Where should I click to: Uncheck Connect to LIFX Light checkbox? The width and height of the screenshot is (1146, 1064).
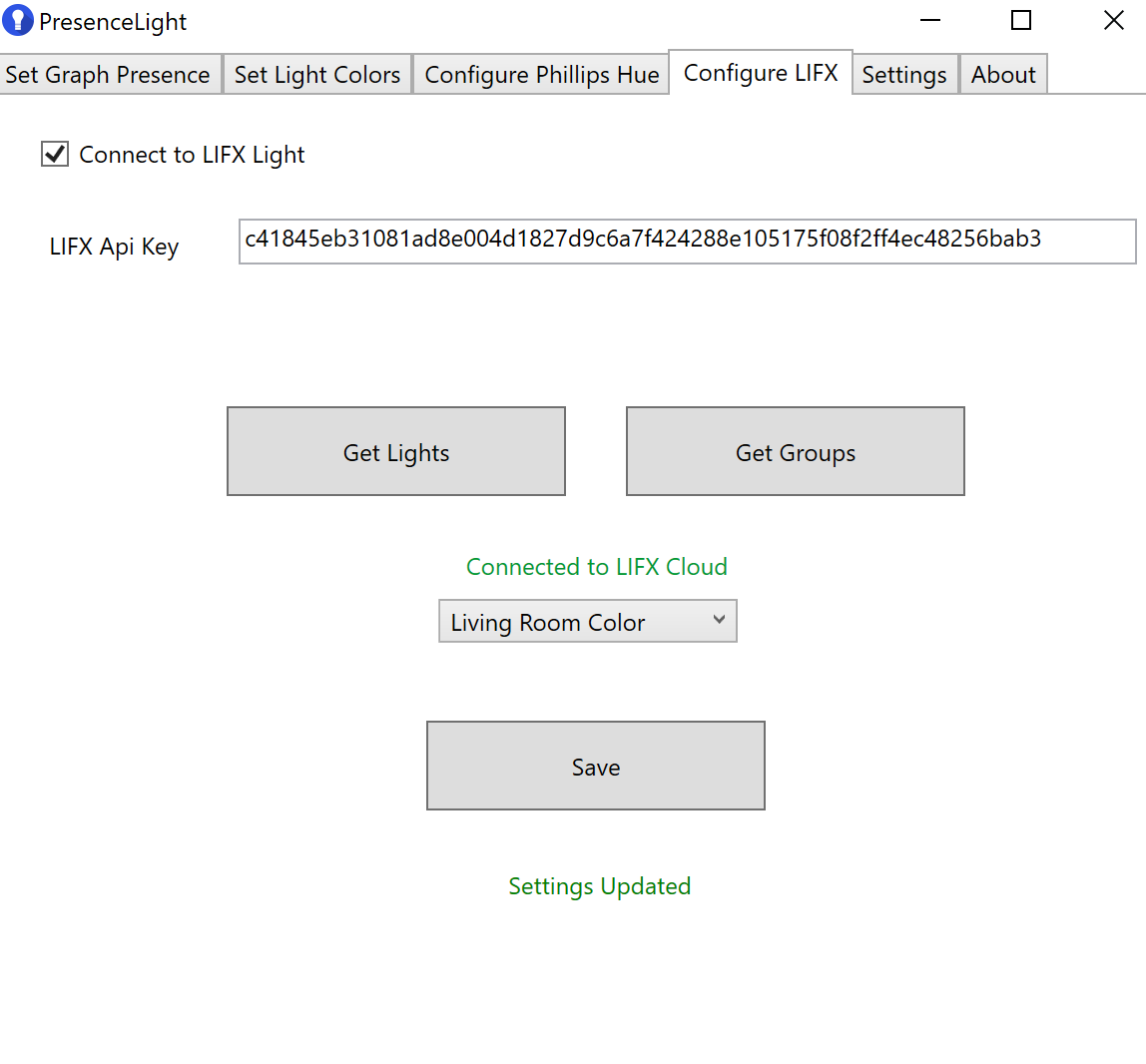pyautogui.click(x=55, y=154)
